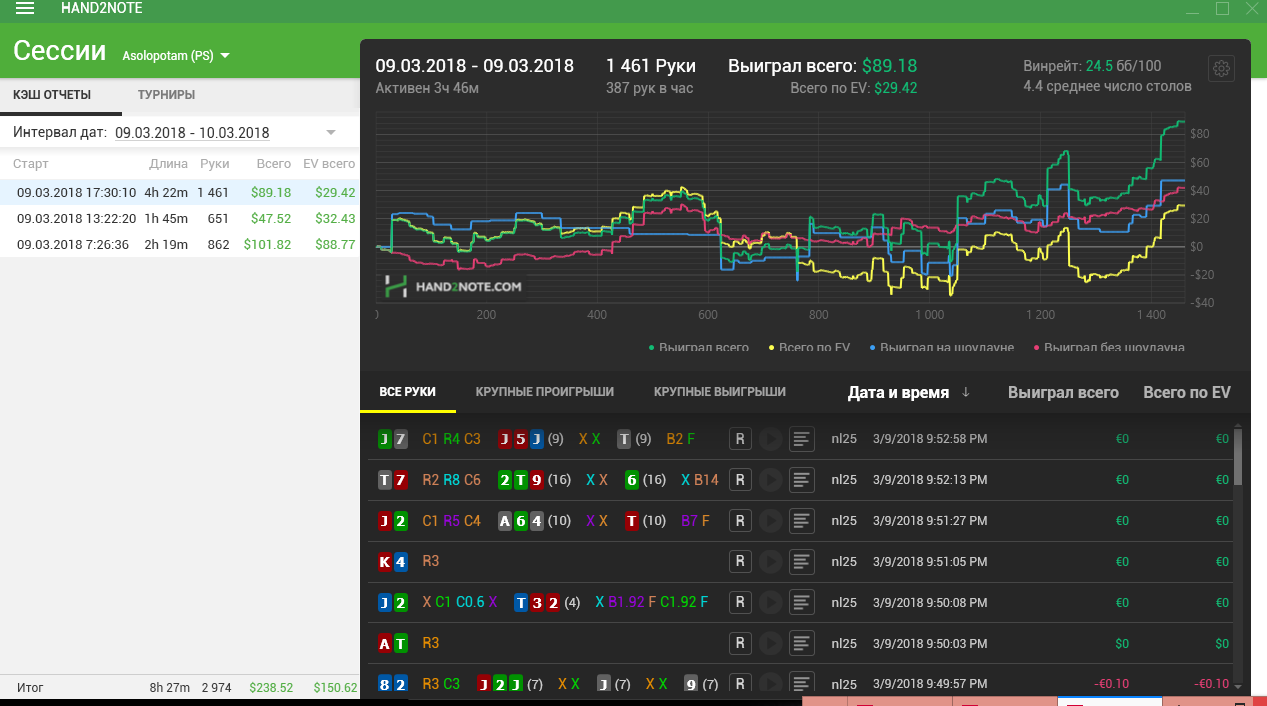Image resolution: width=1267 pixels, height=706 pixels.
Task: Open chart settings gear icon
Action: (x=1221, y=69)
